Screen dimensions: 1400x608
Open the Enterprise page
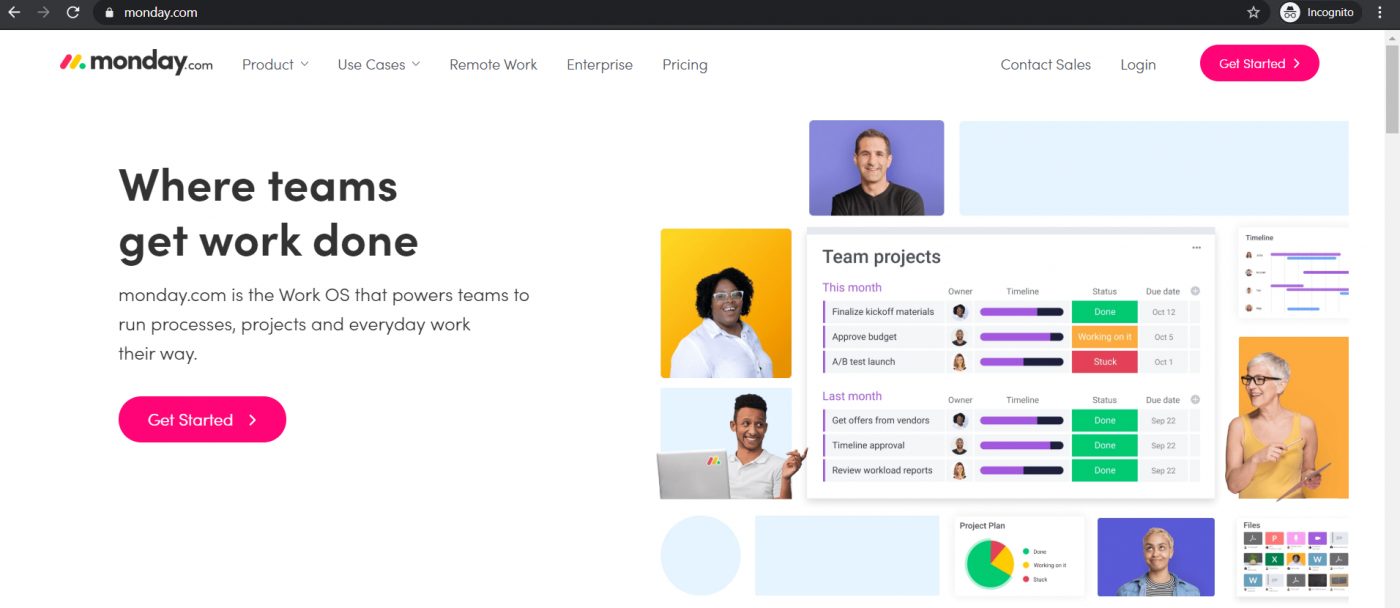pyautogui.click(x=600, y=64)
